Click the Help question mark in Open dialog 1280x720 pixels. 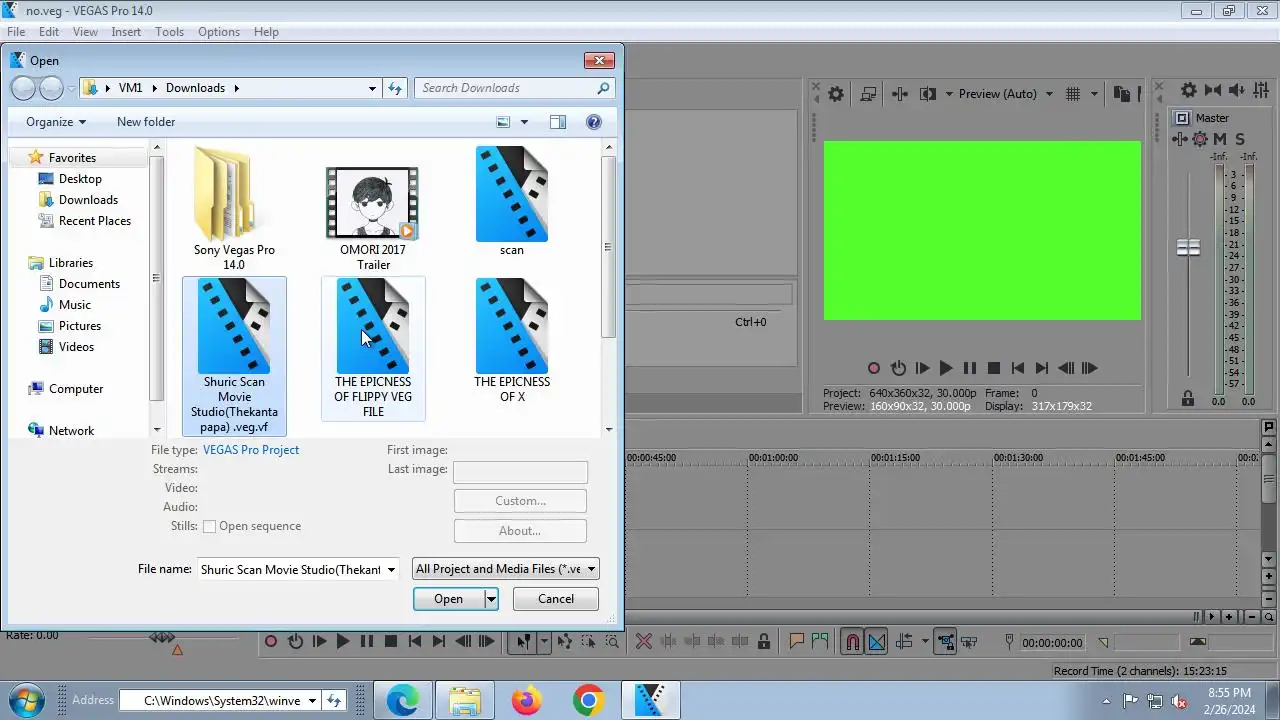[x=593, y=122]
